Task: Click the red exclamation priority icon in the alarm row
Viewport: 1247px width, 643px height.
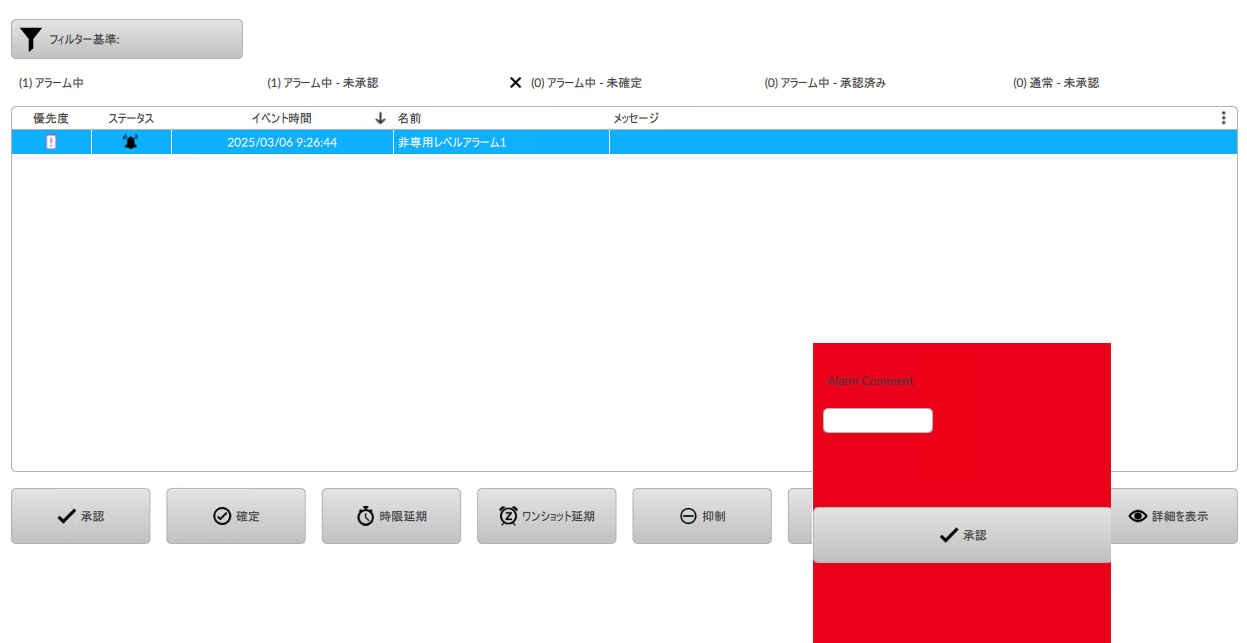Action: [x=51, y=142]
